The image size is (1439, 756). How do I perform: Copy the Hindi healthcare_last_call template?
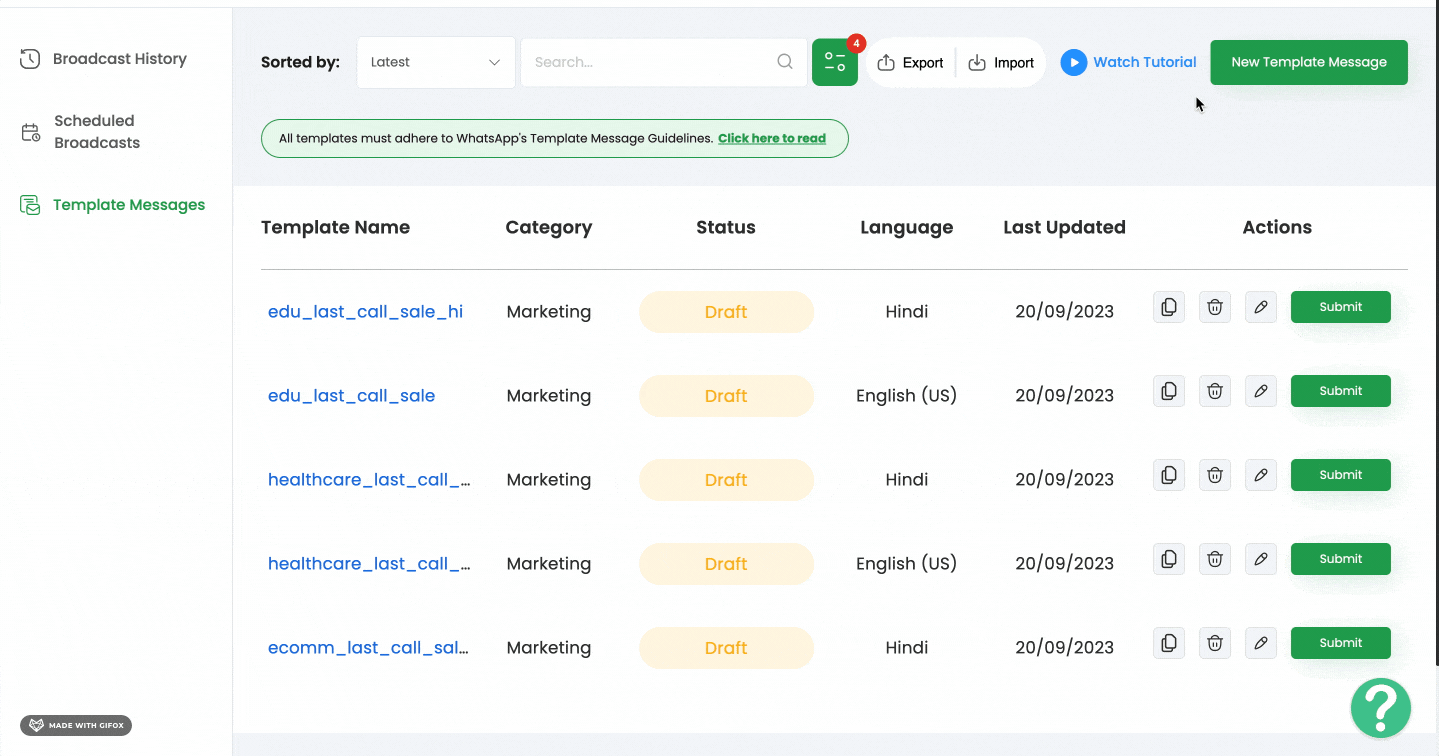(x=1169, y=475)
